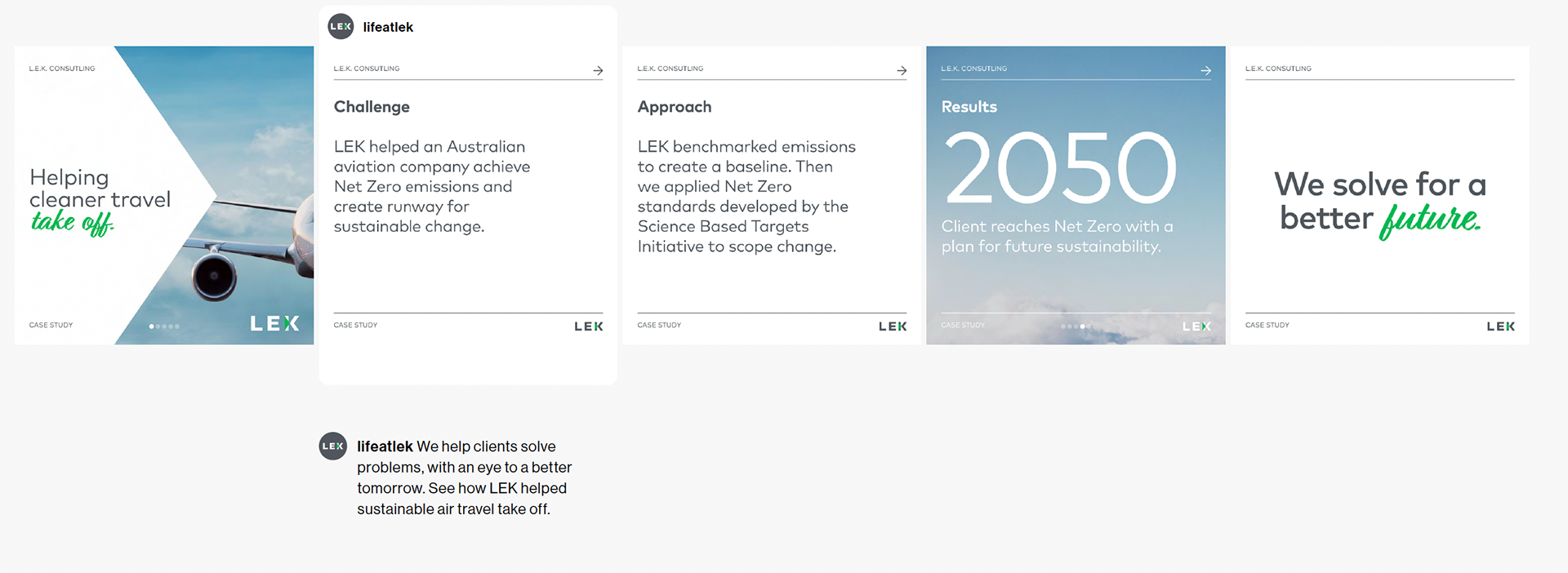Click the LEK logo on the Approach slide
1568x573 pixels.
point(893,326)
